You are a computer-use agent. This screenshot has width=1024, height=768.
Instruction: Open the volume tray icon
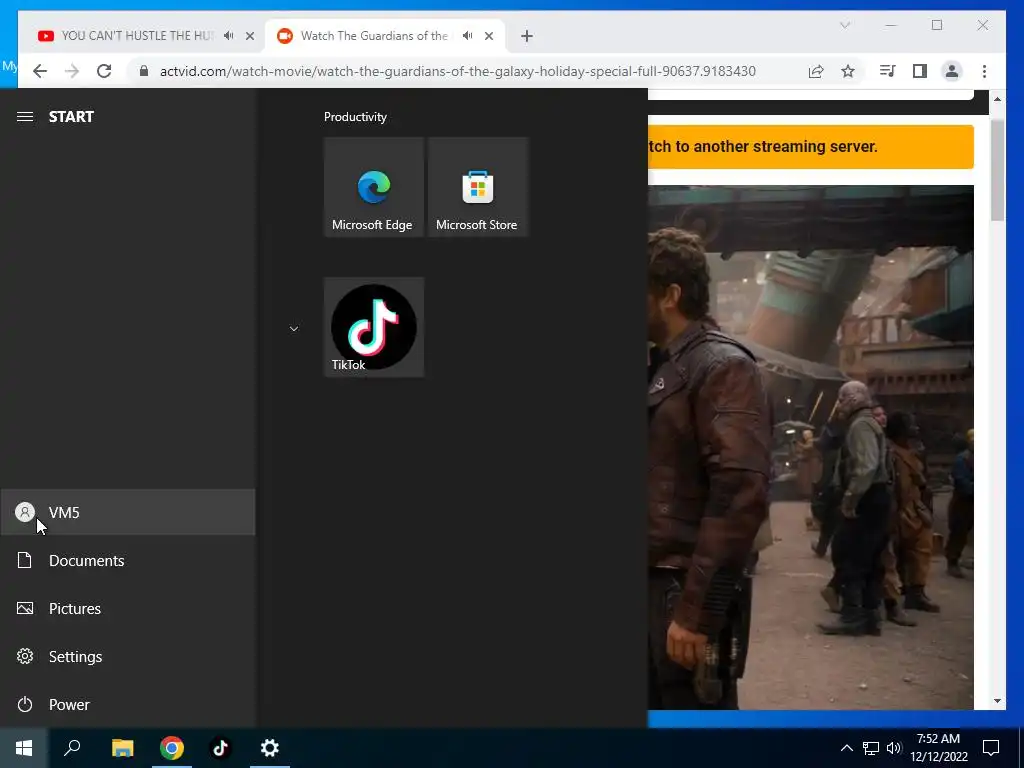pyautogui.click(x=894, y=748)
